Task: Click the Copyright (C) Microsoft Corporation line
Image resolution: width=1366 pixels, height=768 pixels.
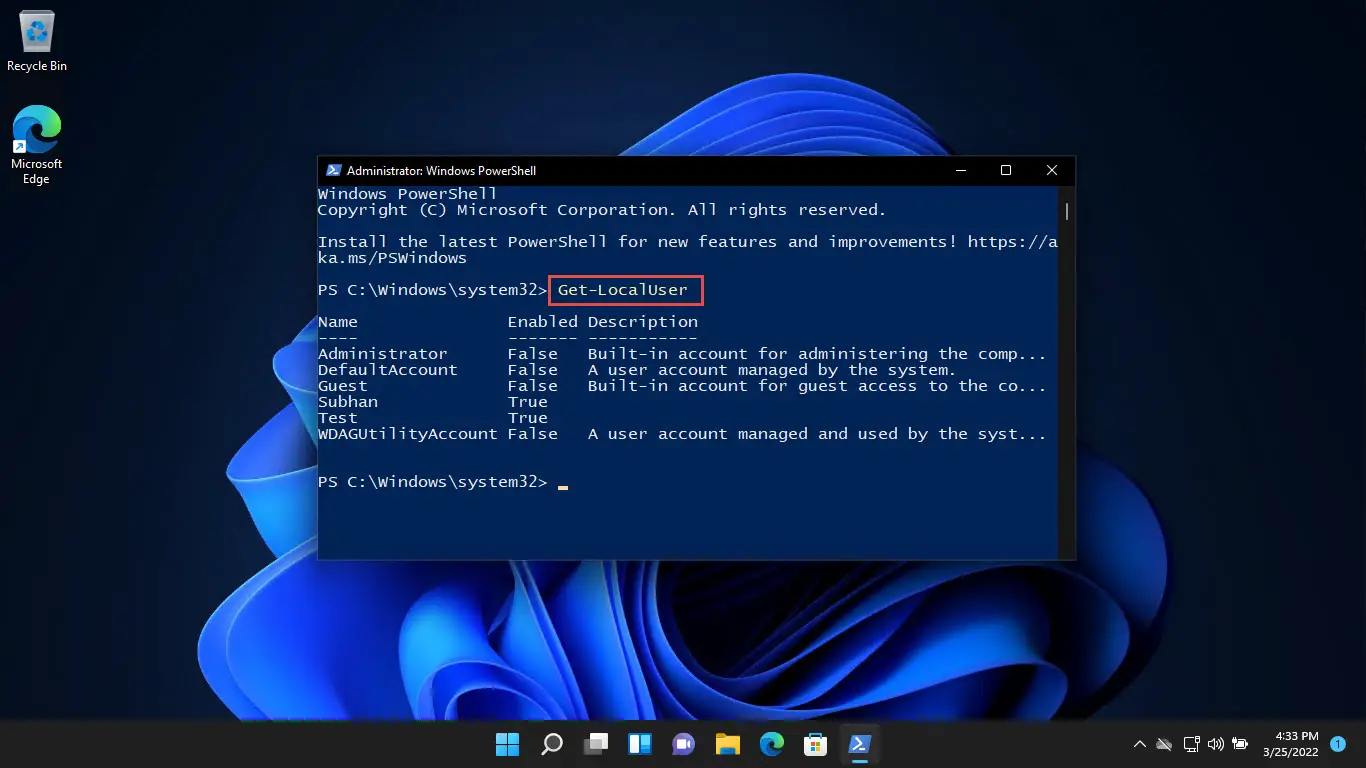Action: (x=602, y=210)
